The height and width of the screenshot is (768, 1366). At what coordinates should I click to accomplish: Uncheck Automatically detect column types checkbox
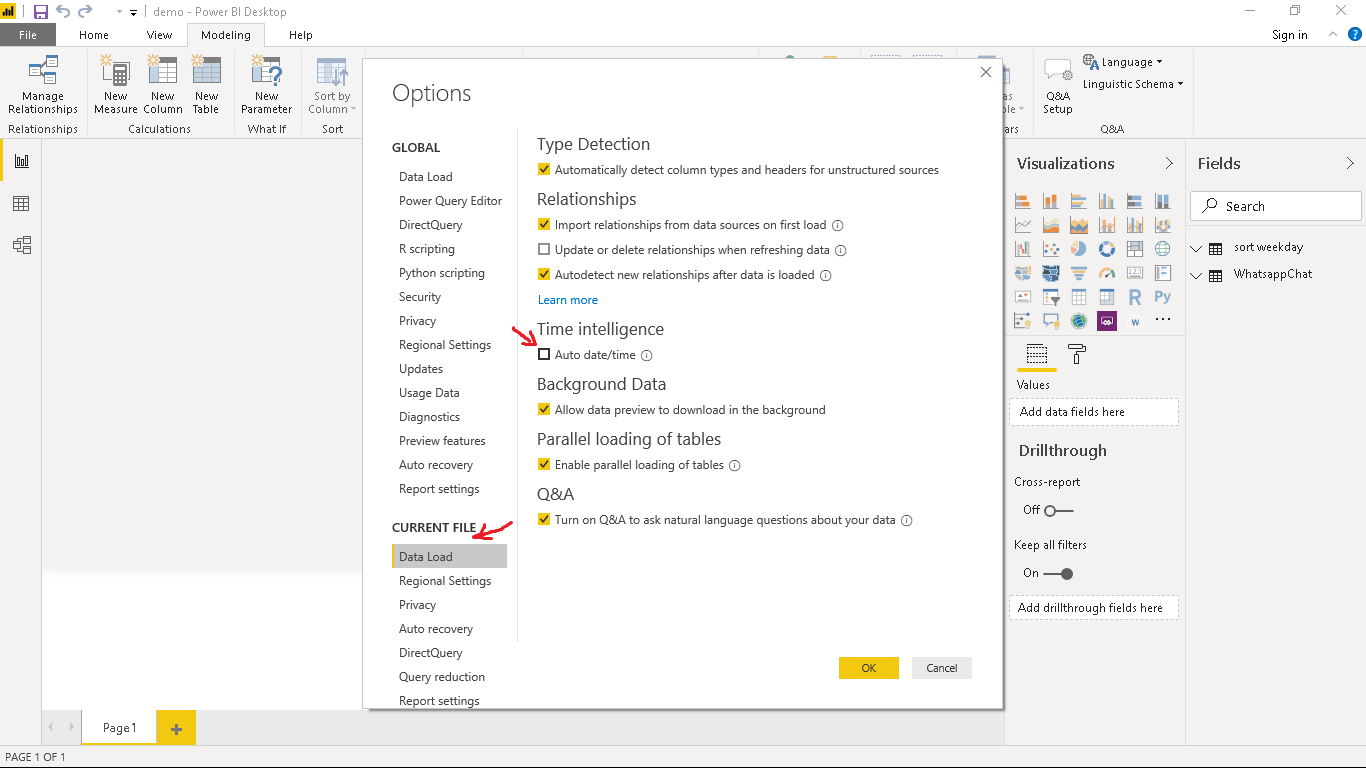click(x=544, y=170)
